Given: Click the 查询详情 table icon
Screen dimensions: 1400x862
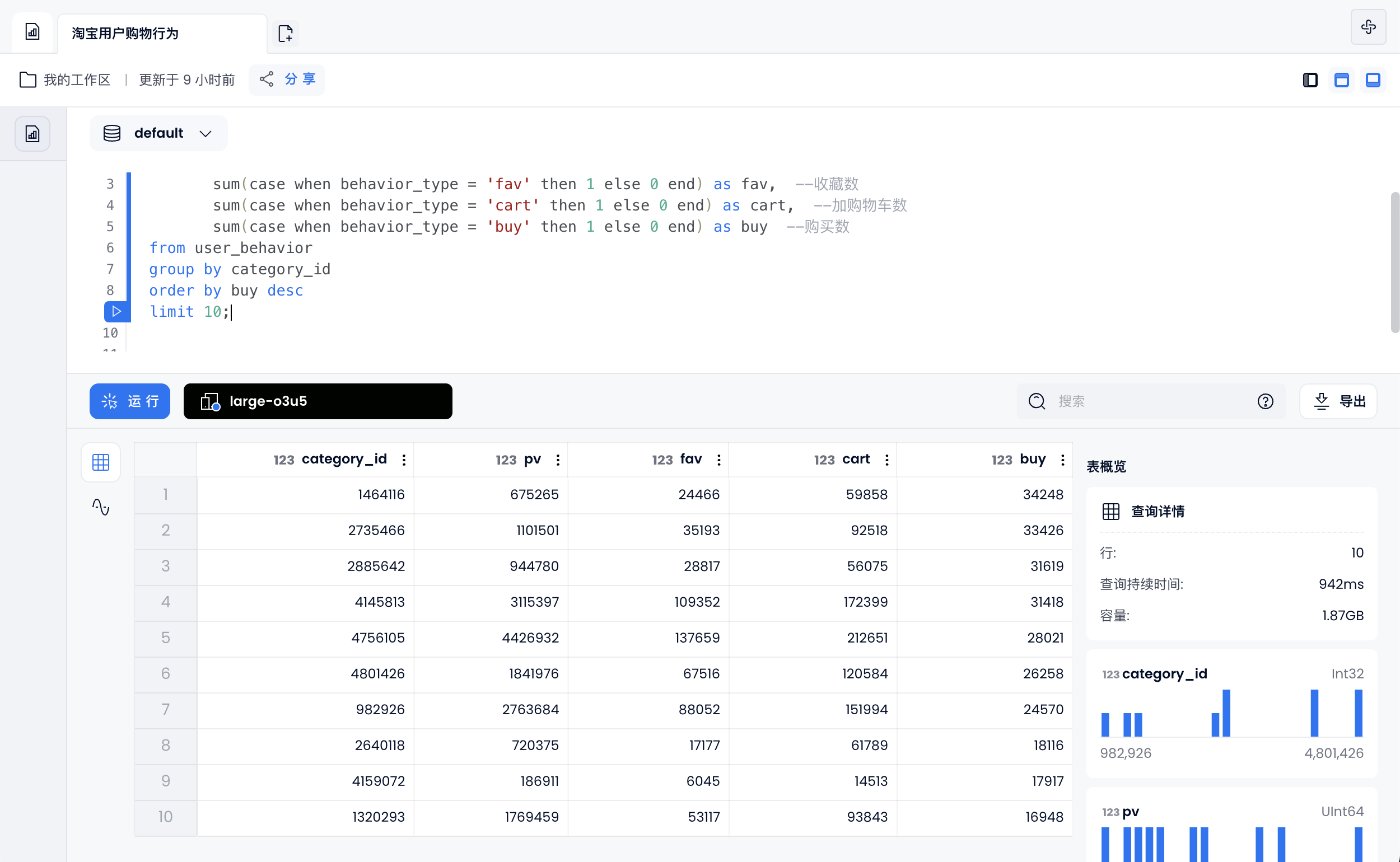Looking at the screenshot, I should pyautogui.click(x=1110, y=512).
